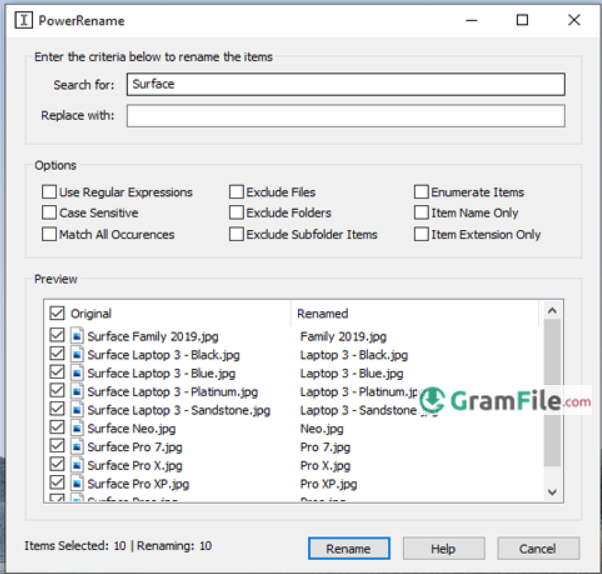Uncheck Surface Neo.jpg row
The height and width of the screenshot is (574, 602).
pyautogui.click(x=57, y=427)
